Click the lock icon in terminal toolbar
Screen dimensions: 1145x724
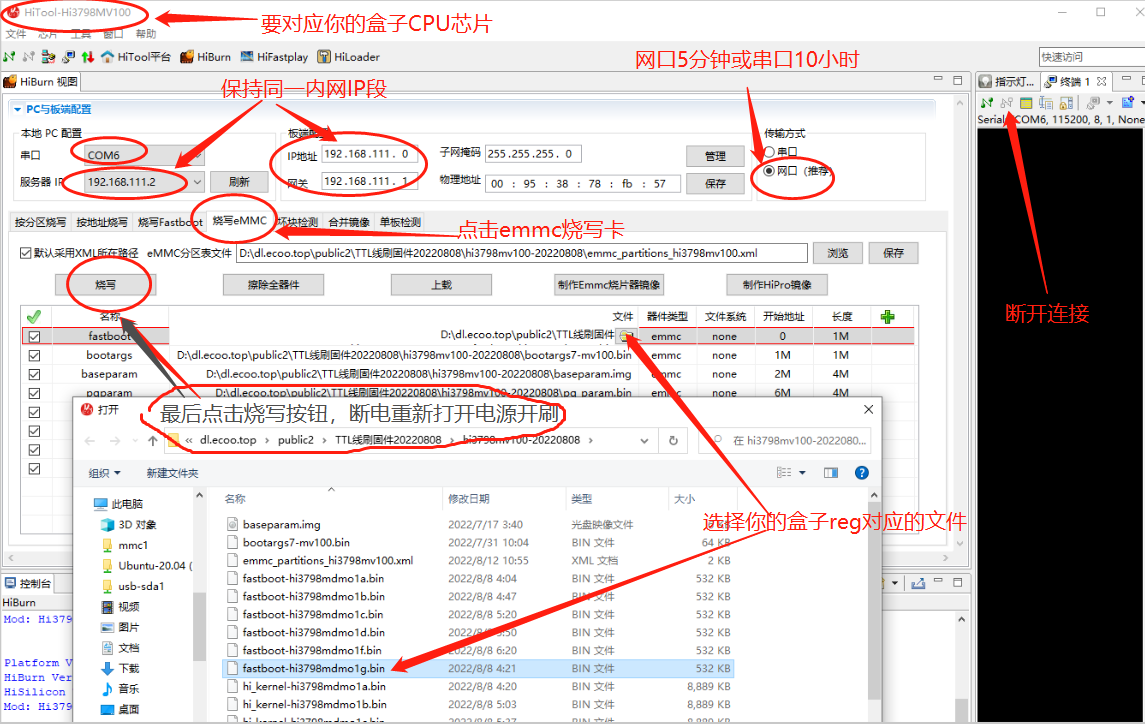(x=1064, y=102)
